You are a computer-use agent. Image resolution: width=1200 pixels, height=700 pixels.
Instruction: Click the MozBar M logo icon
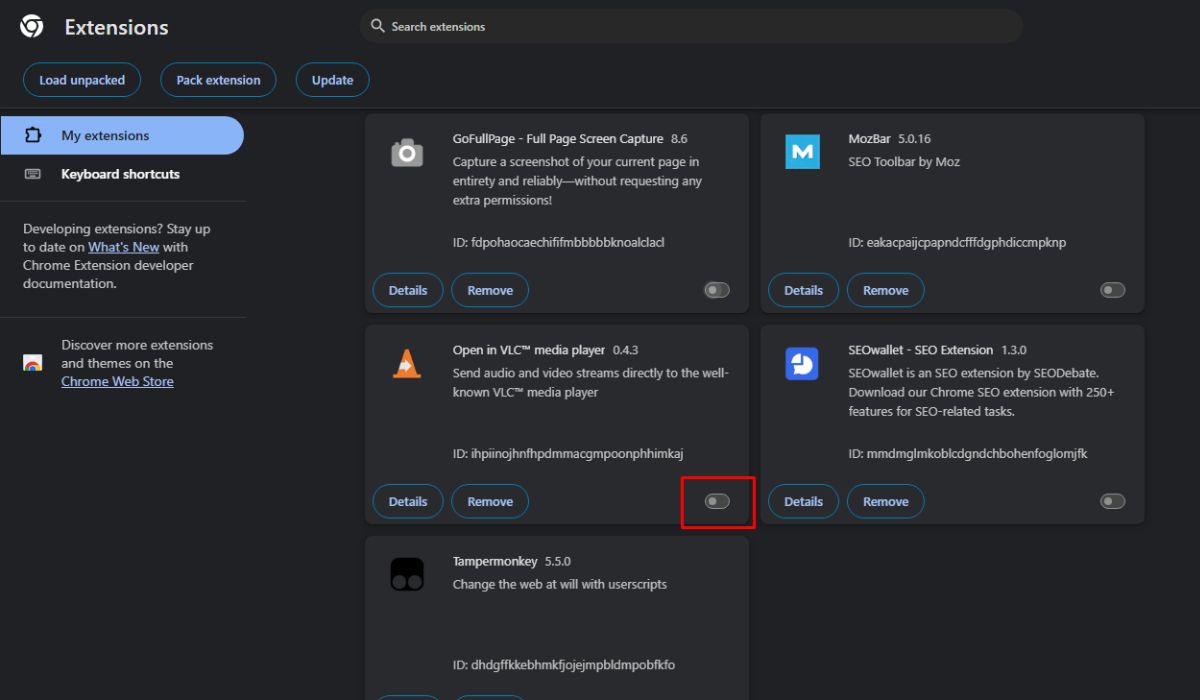coord(802,151)
